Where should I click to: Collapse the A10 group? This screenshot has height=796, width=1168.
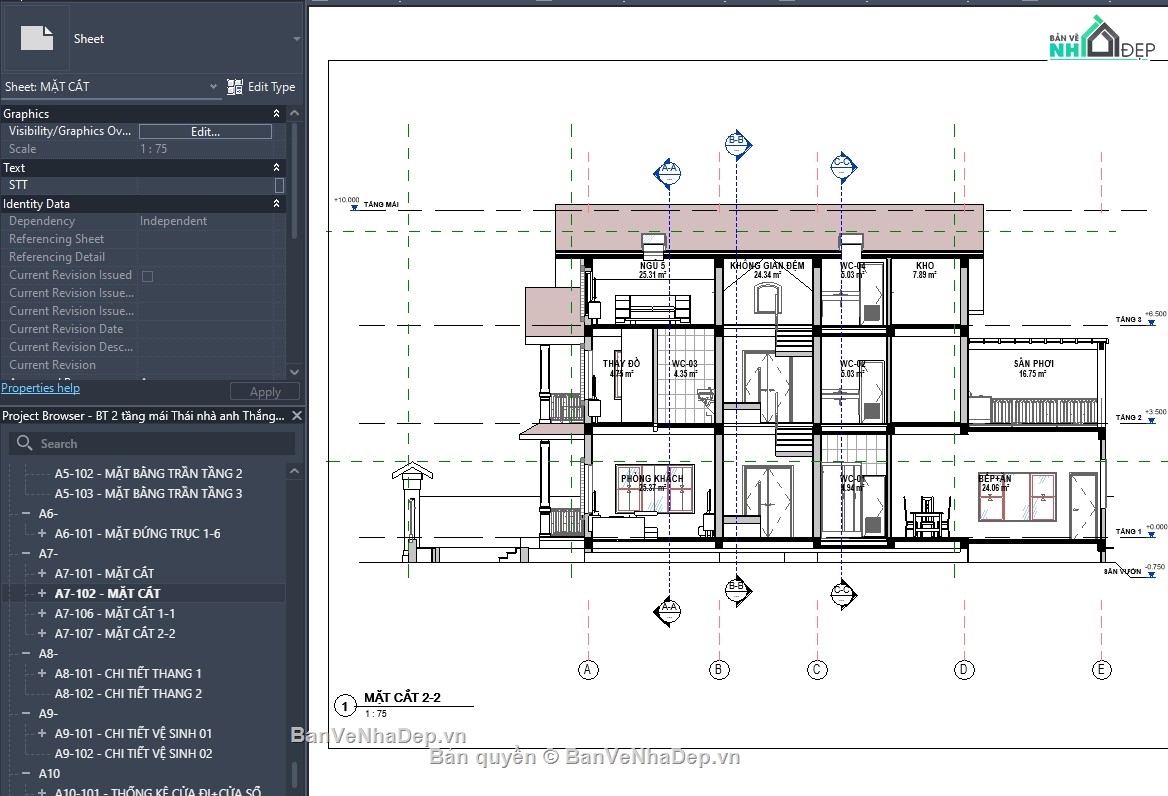pos(26,774)
